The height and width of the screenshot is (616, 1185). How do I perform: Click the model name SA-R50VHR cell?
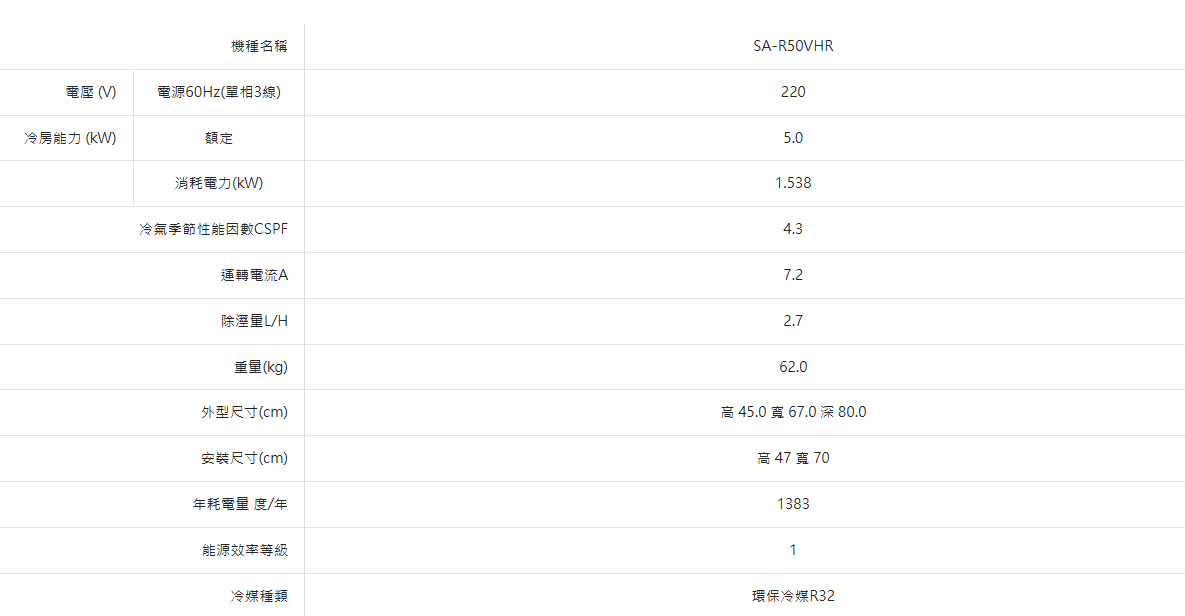tap(793, 46)
